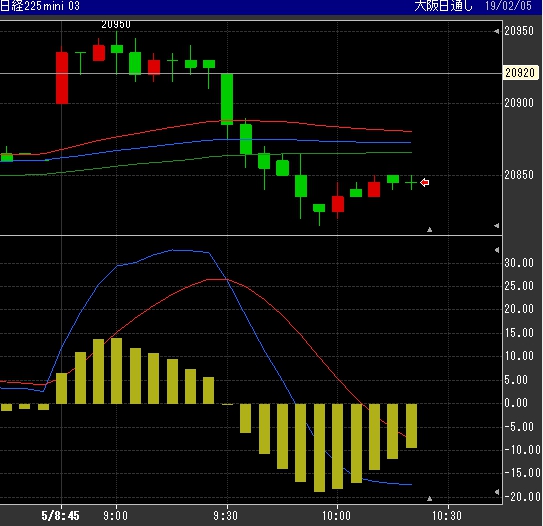Click the deepest negative MACD histogram bar
The width and height of the screenshot is (543, 526).
[319, 448]
